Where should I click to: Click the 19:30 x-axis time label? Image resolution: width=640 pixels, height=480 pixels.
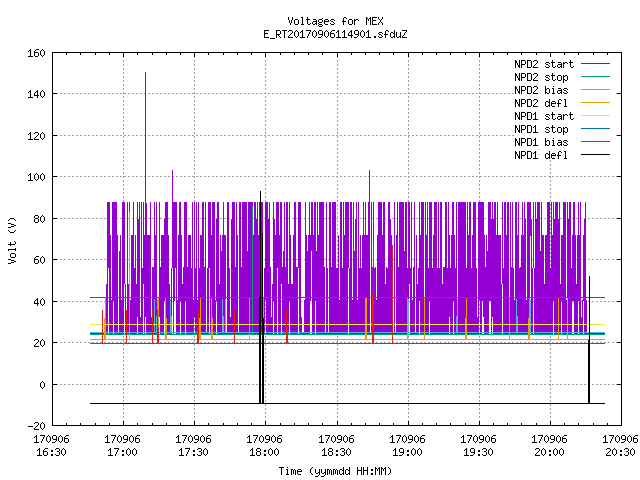(478, 452)
